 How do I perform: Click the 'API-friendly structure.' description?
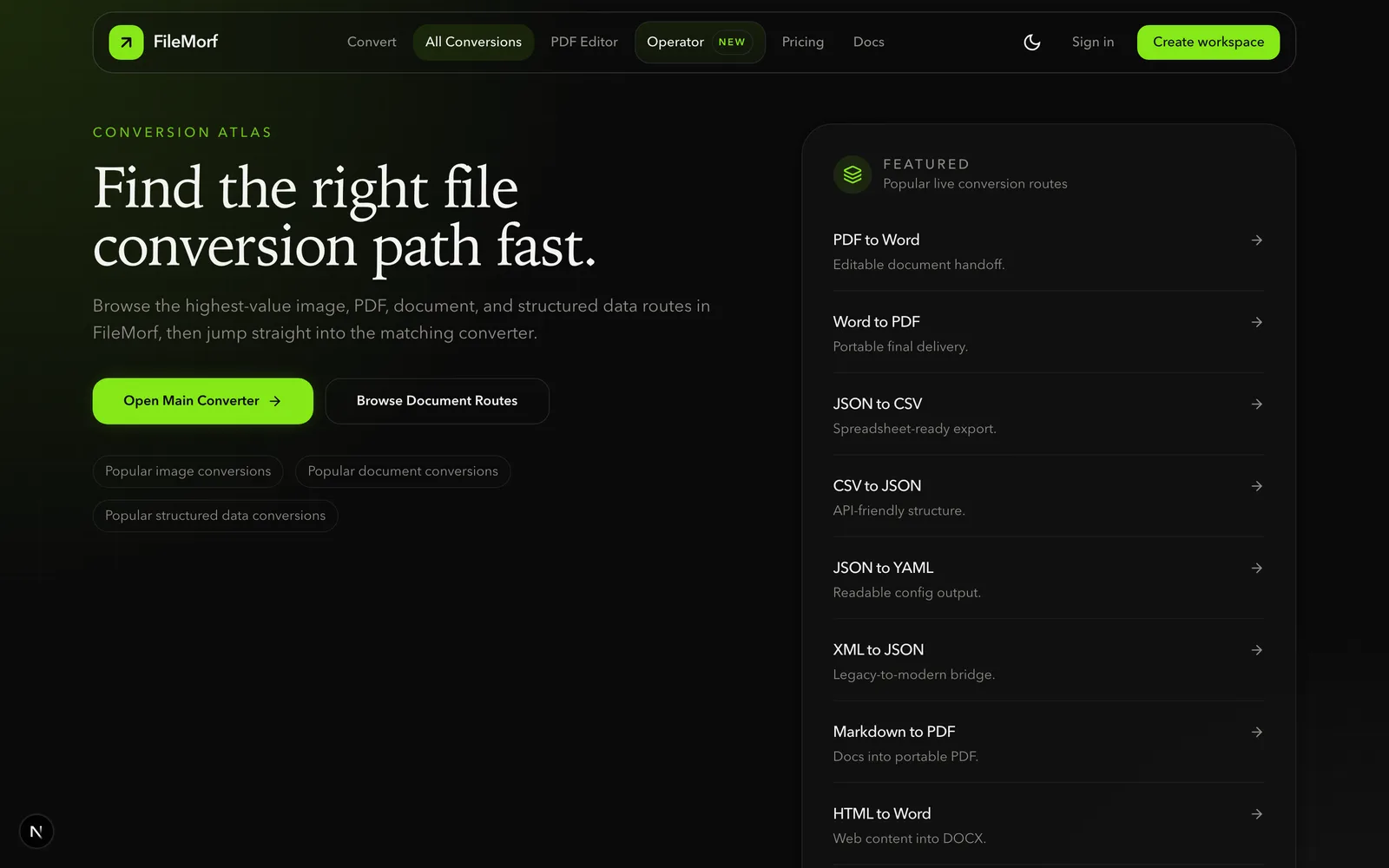pyautogui.click(x=899, y=510)
